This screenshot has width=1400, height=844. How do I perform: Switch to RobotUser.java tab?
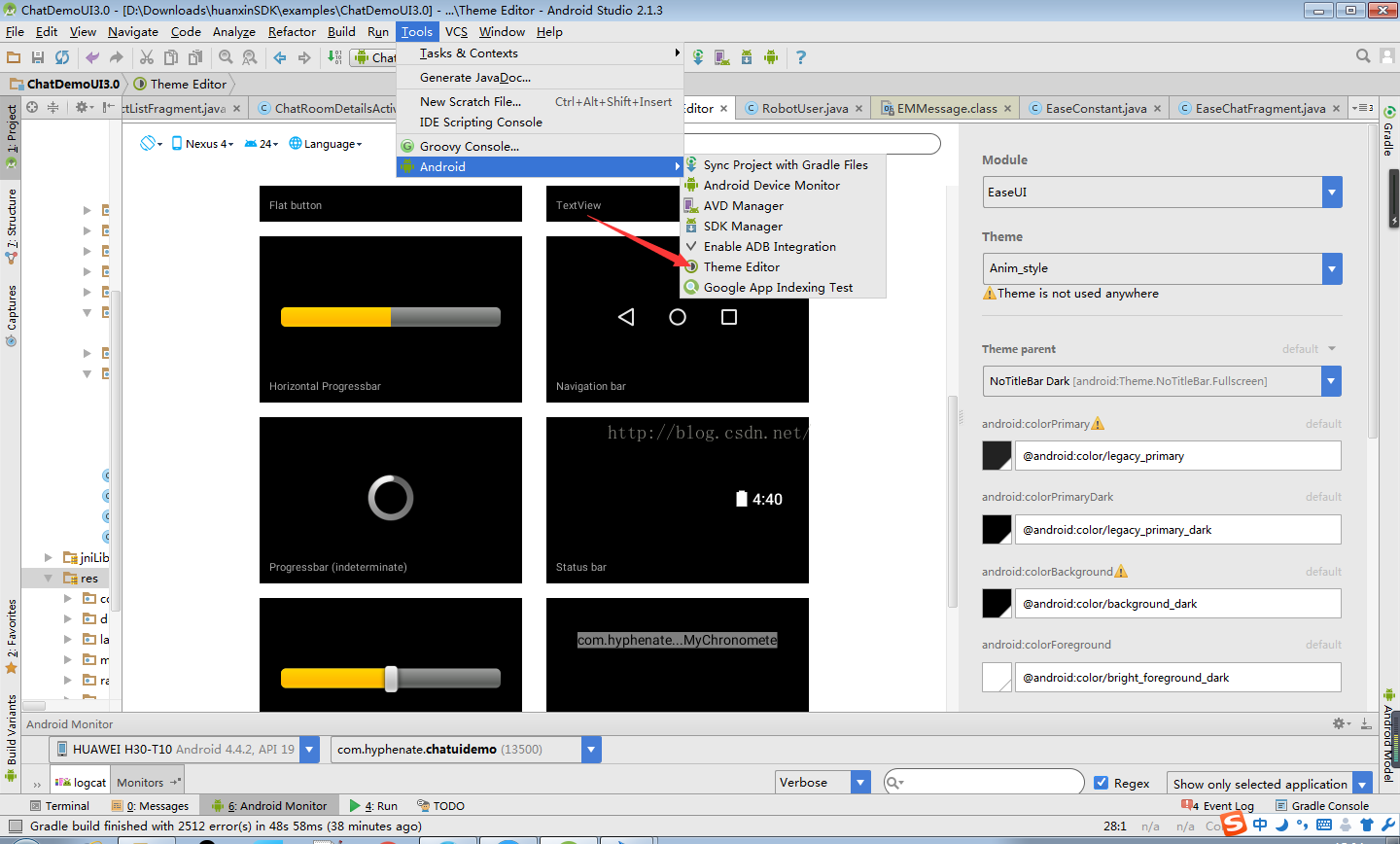(x=804, y=109)
